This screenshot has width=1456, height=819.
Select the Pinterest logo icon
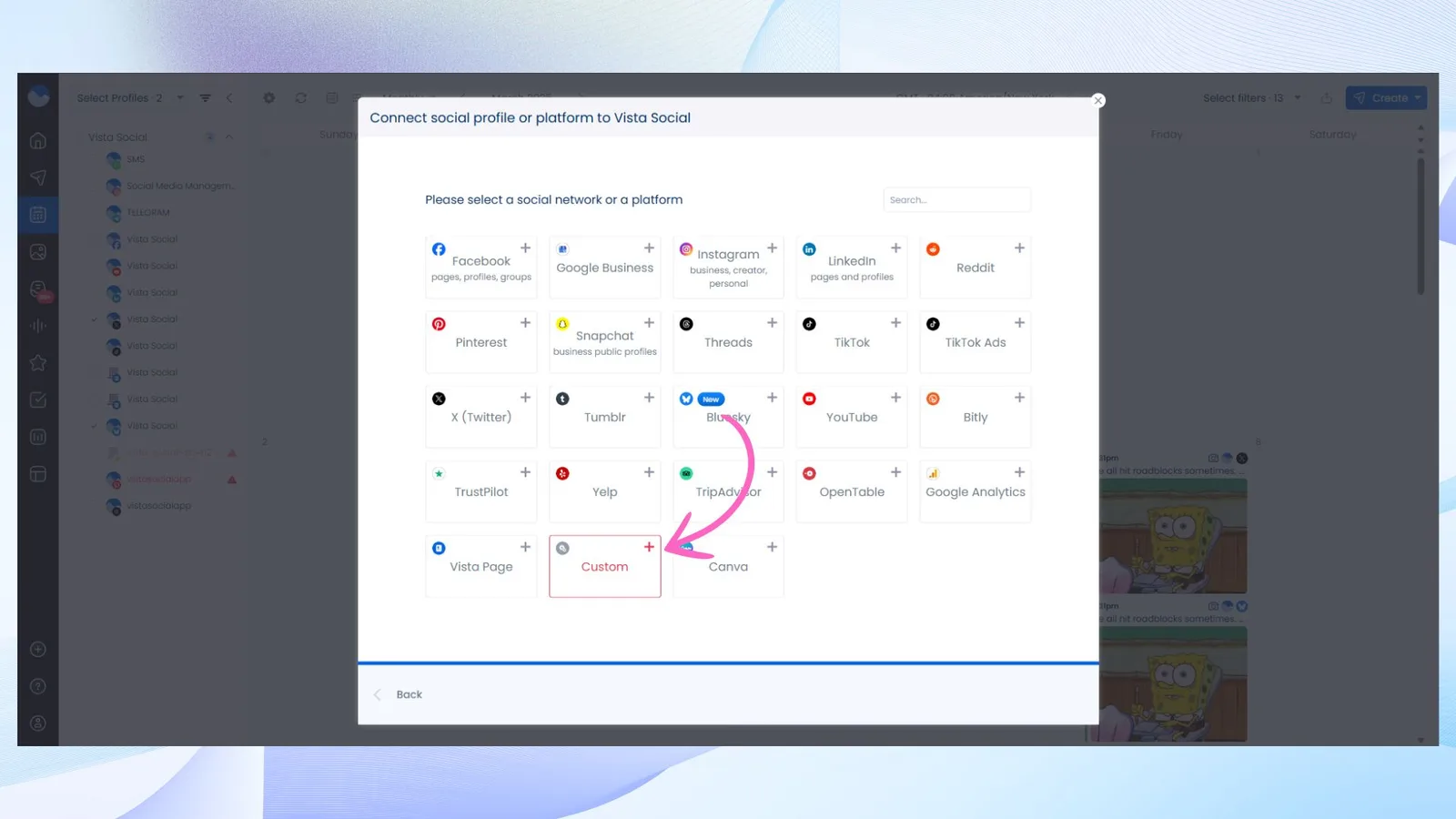439,324
